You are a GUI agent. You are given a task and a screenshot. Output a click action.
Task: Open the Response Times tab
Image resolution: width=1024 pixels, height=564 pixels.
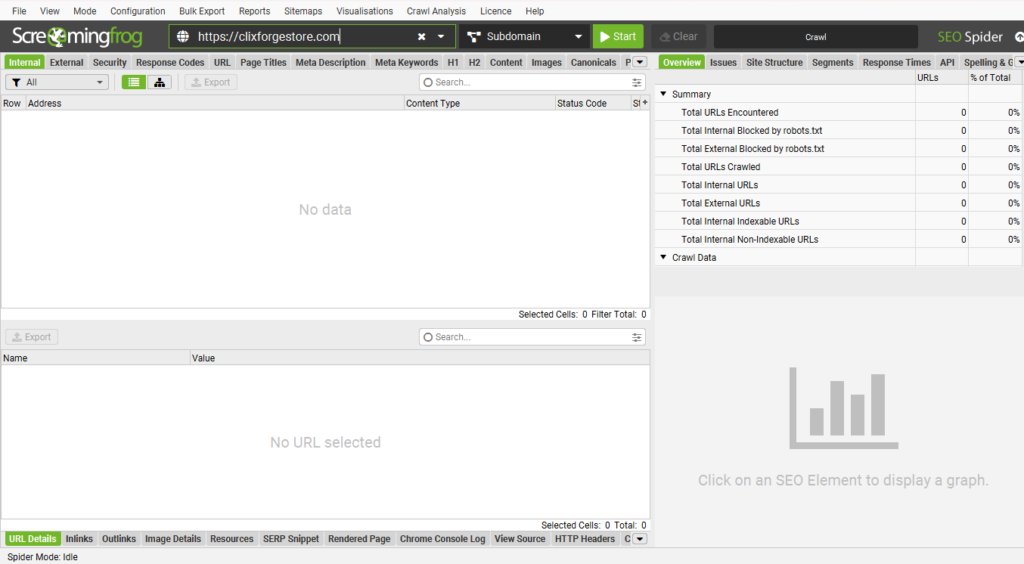click(897, 62)
